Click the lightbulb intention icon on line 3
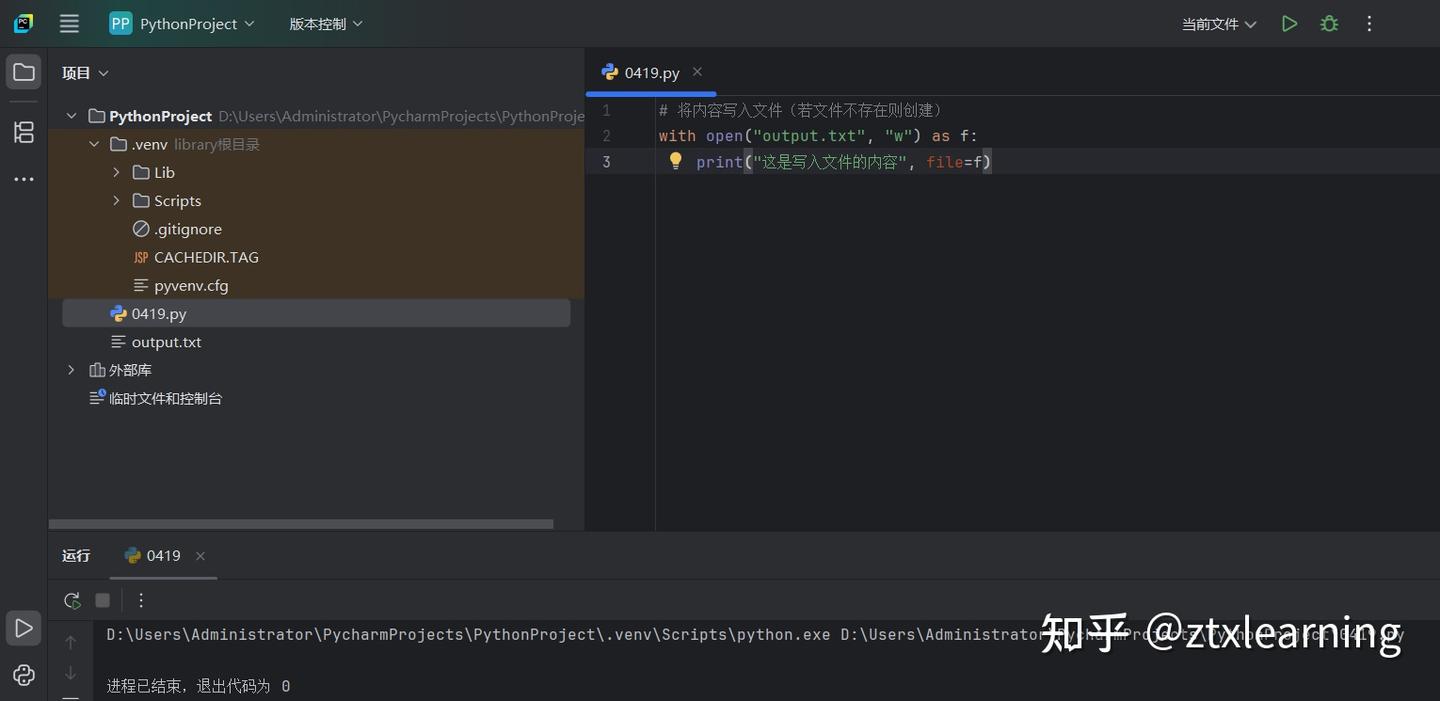Viewport: 1440px width, 701px height. click(675, 160)
